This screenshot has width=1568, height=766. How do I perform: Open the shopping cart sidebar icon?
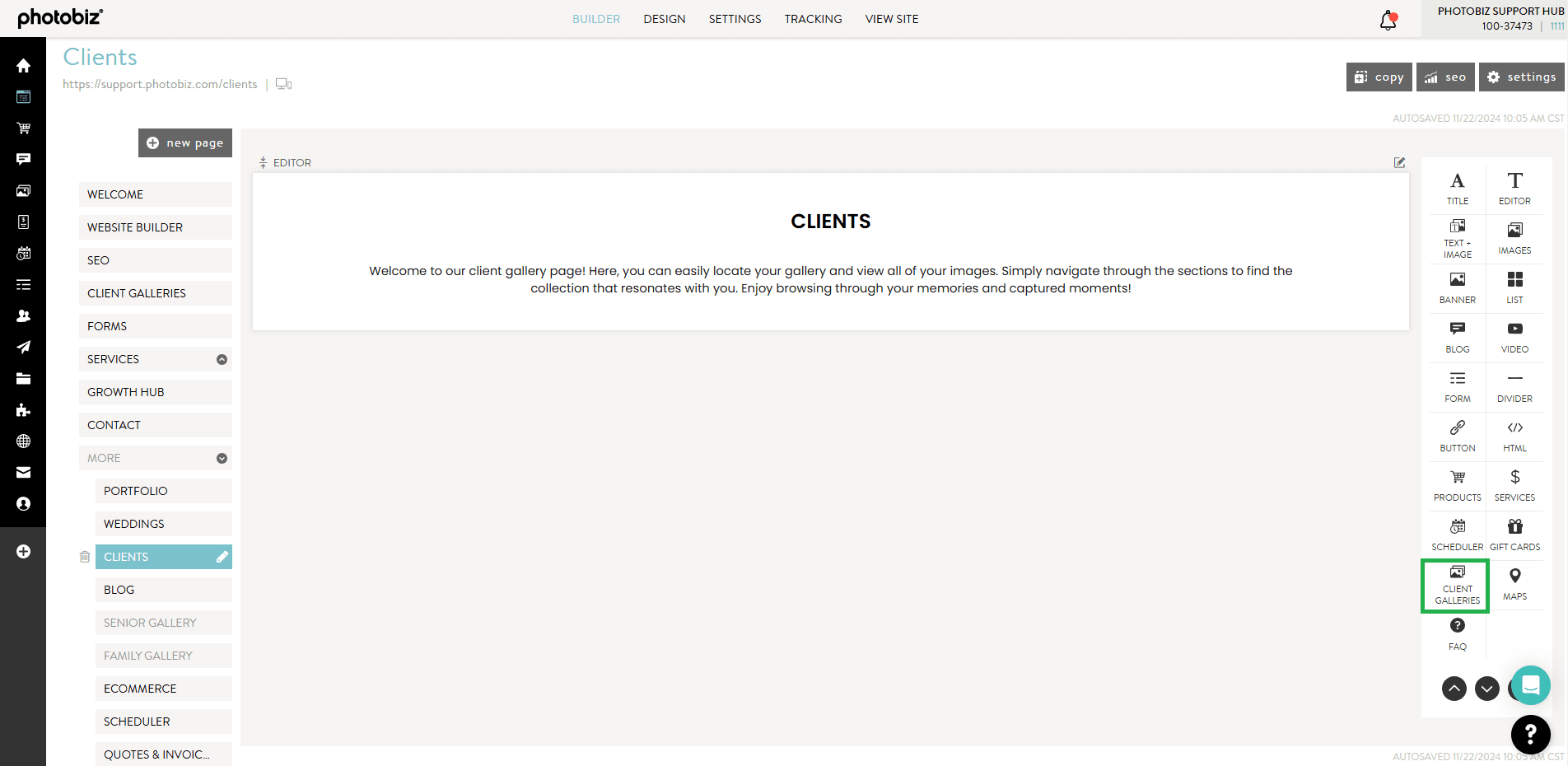pyautogui.click(x=23, y=128)
